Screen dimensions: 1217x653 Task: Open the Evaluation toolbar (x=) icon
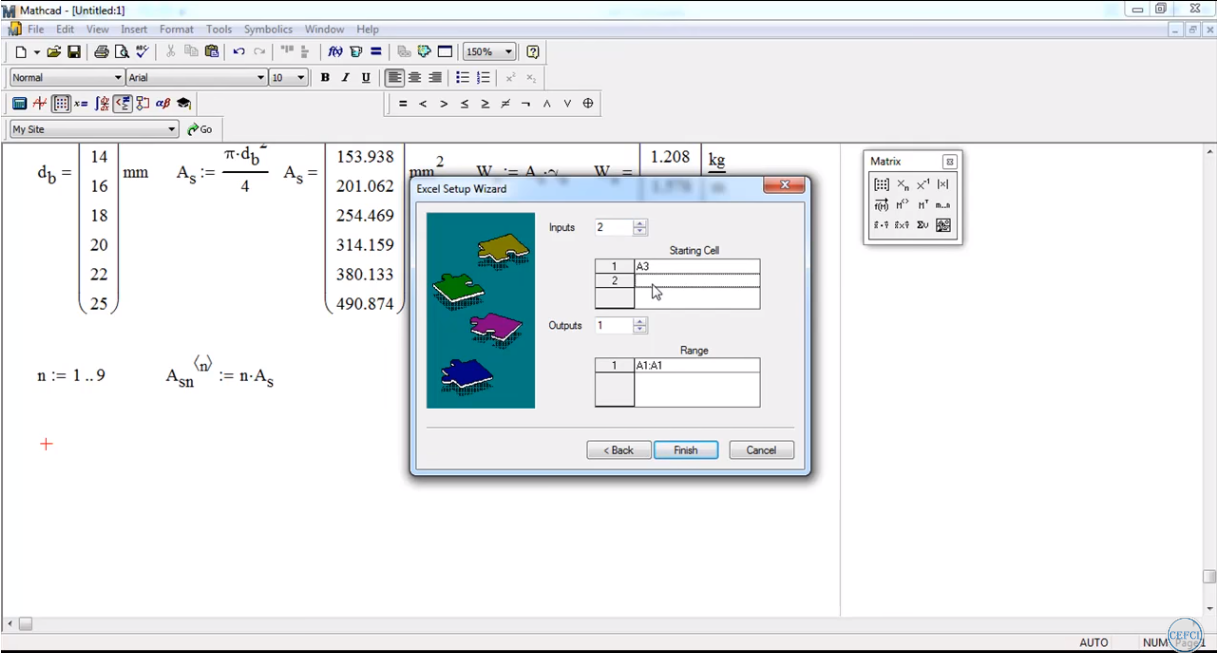pos(81,103)
